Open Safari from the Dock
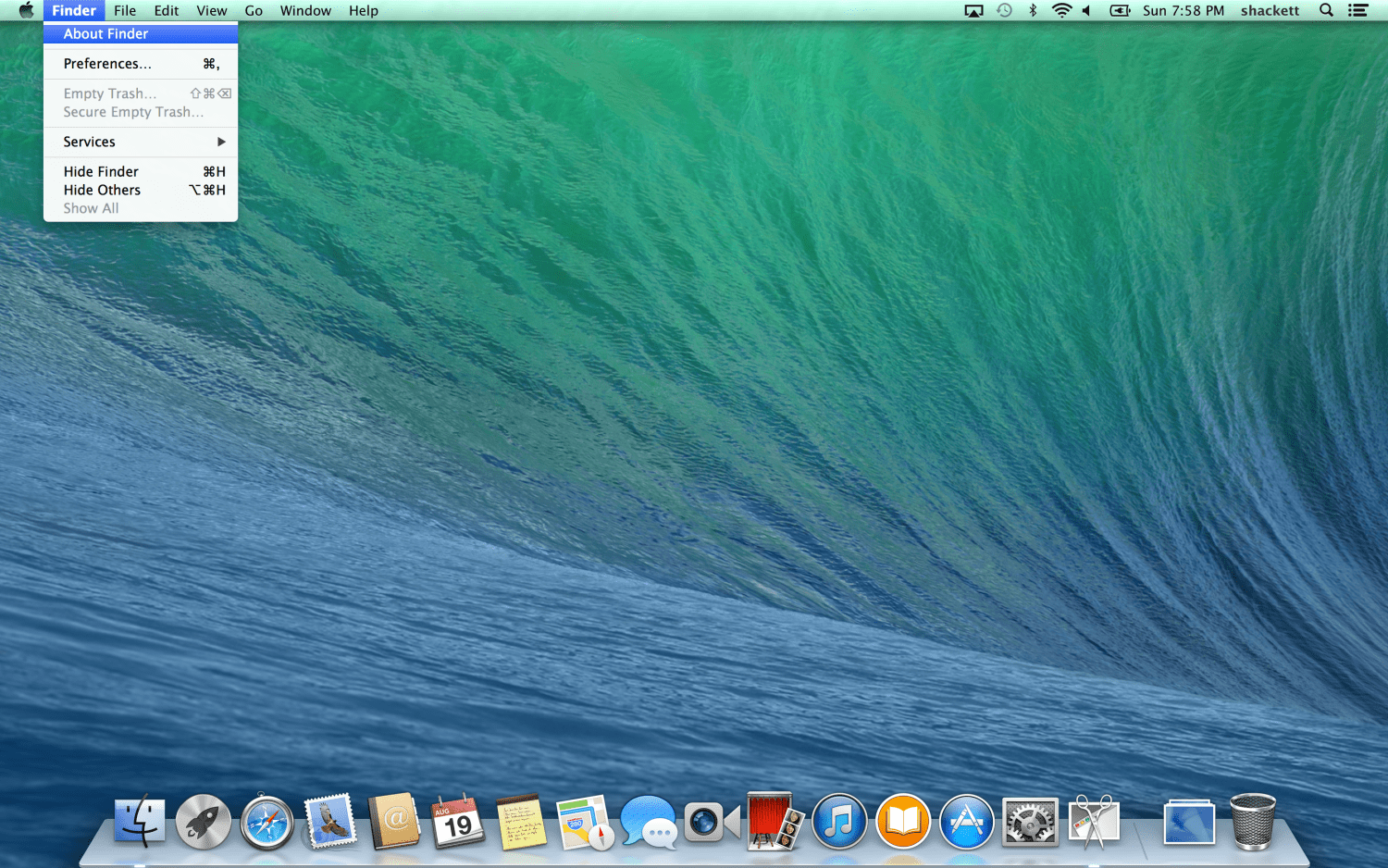1388x868 pixels. pos(266,823)
